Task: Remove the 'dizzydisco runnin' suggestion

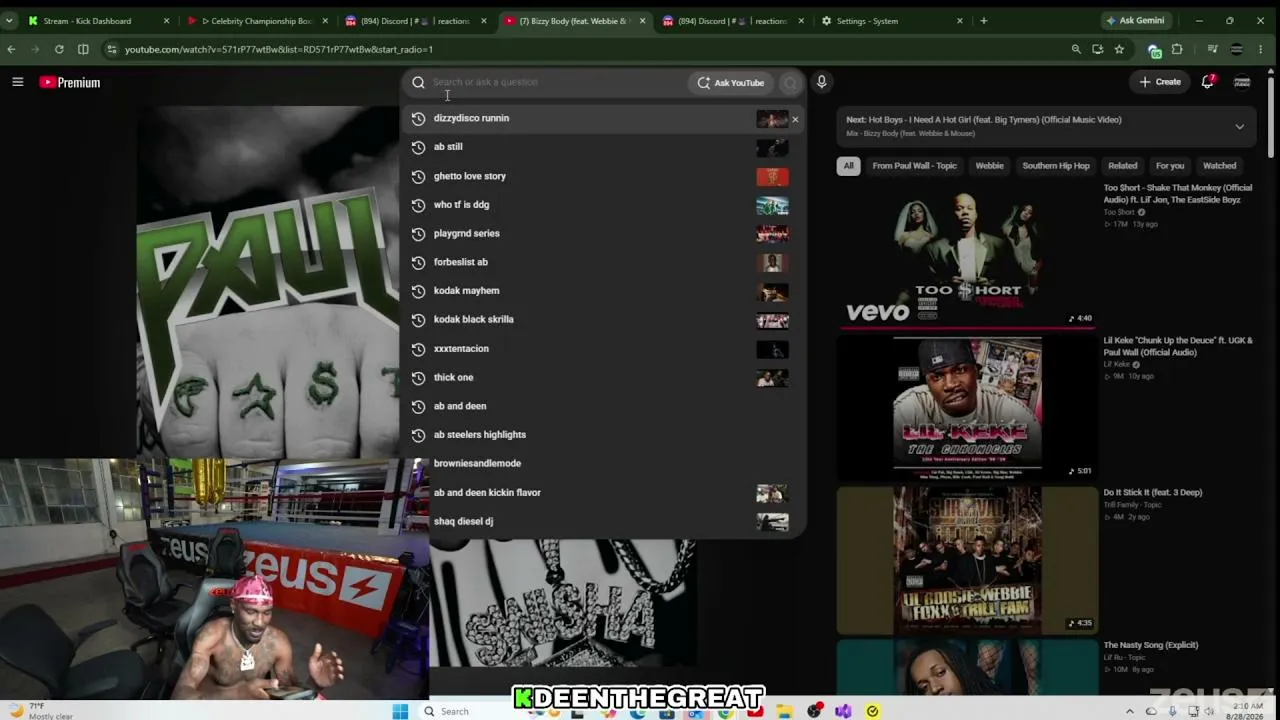Action: tap(795, 120)
